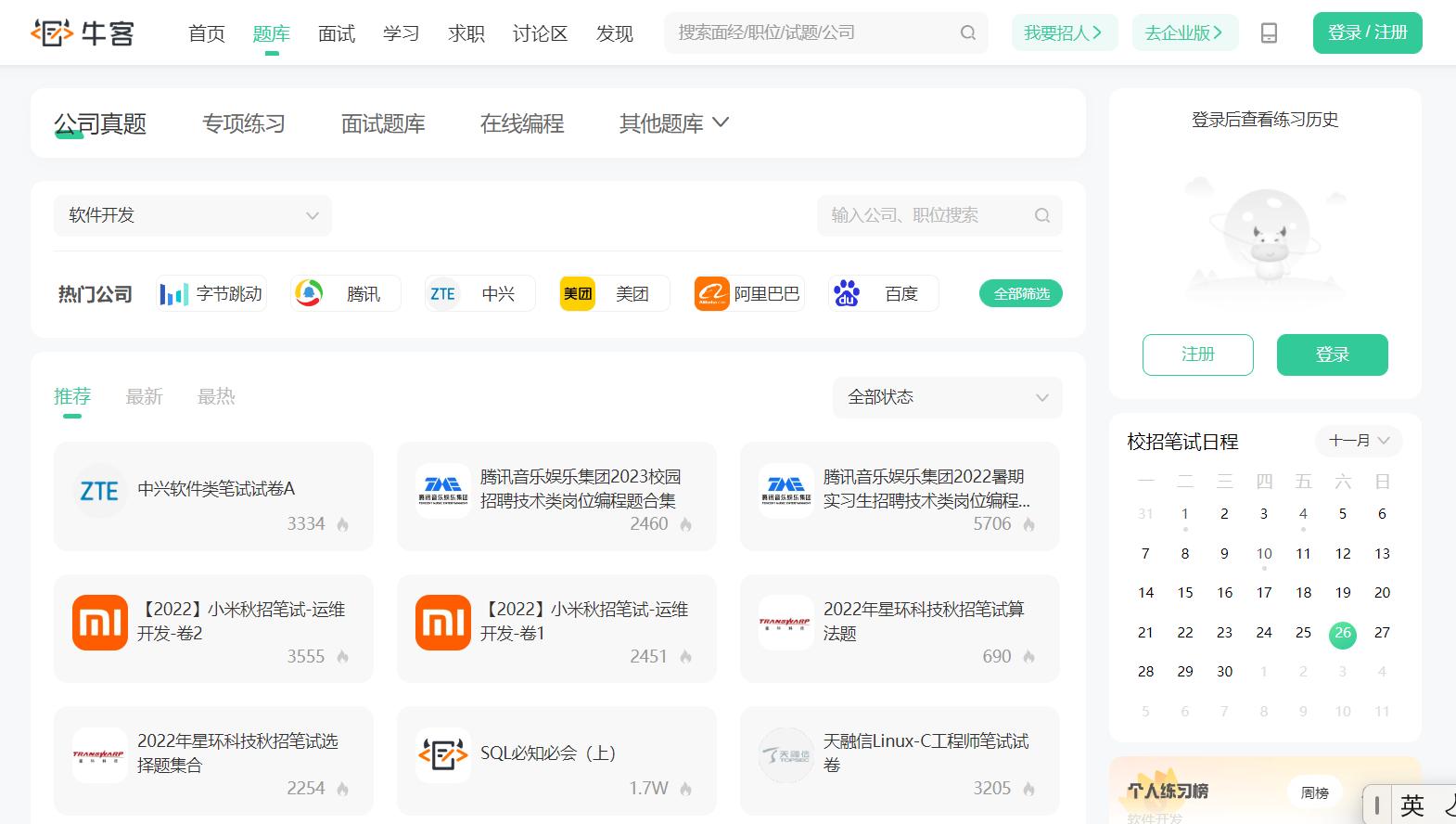Click the Meituan yellow logo

578,293
